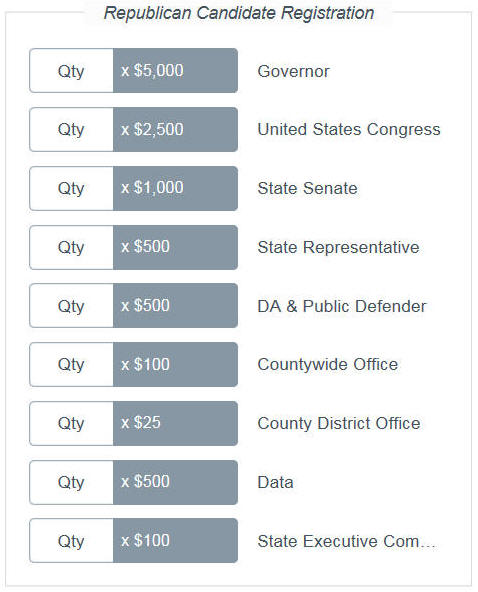This screenshot has width=478, height=592.
Task: Click the Governor label text
Action: point(293,71)
